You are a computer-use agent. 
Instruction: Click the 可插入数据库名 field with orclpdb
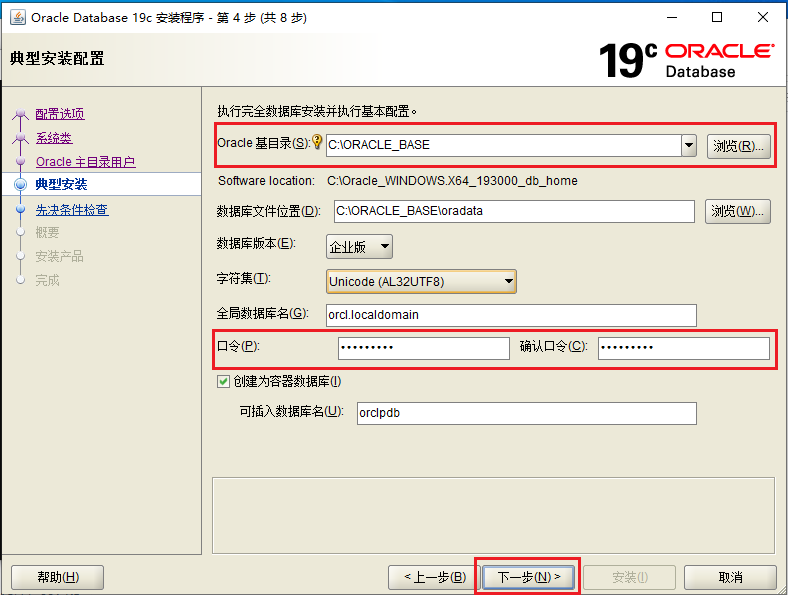click(x=526, y=413)
